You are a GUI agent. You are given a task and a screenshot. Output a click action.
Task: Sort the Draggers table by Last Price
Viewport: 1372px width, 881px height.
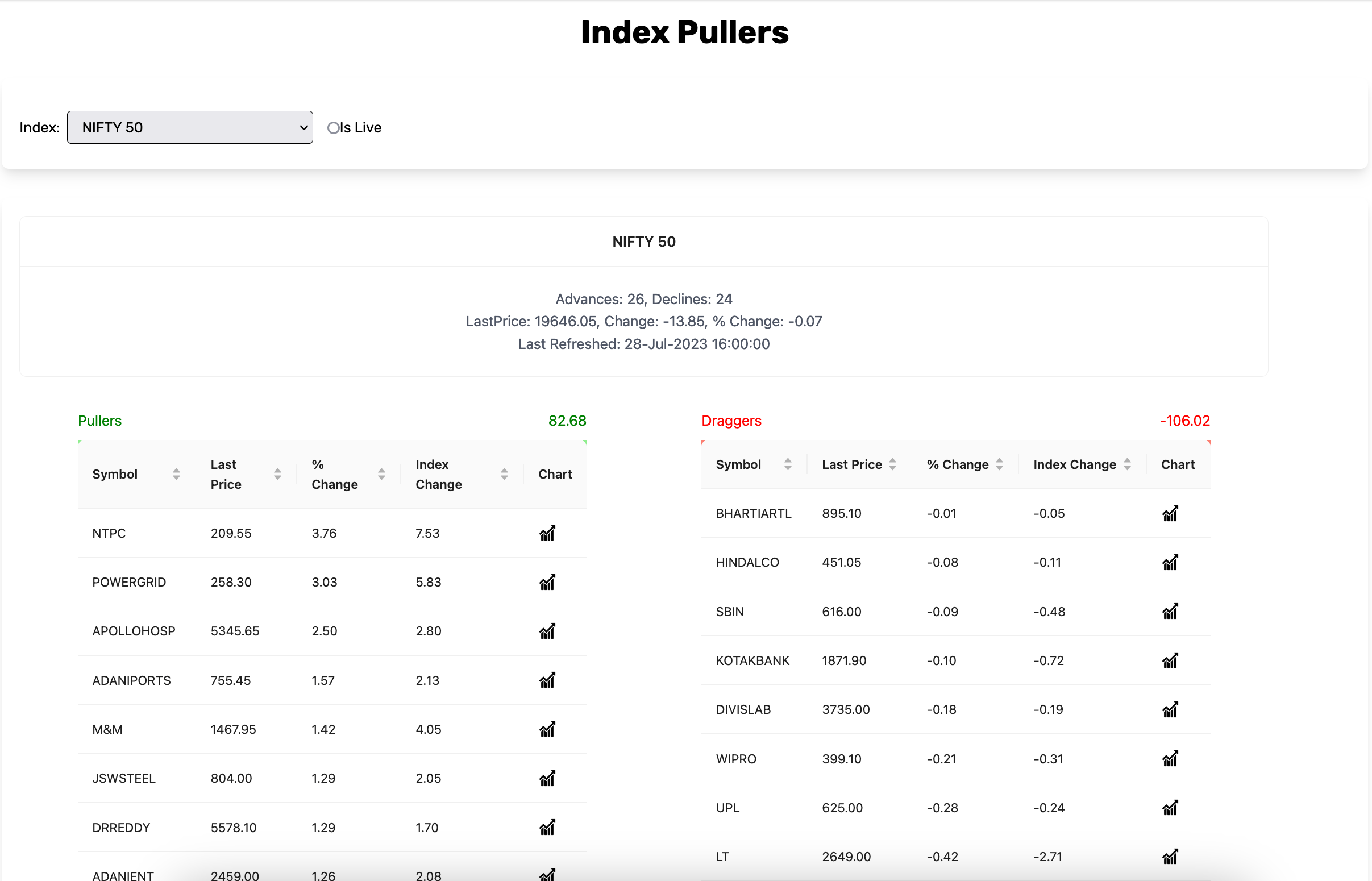point(894,464)
